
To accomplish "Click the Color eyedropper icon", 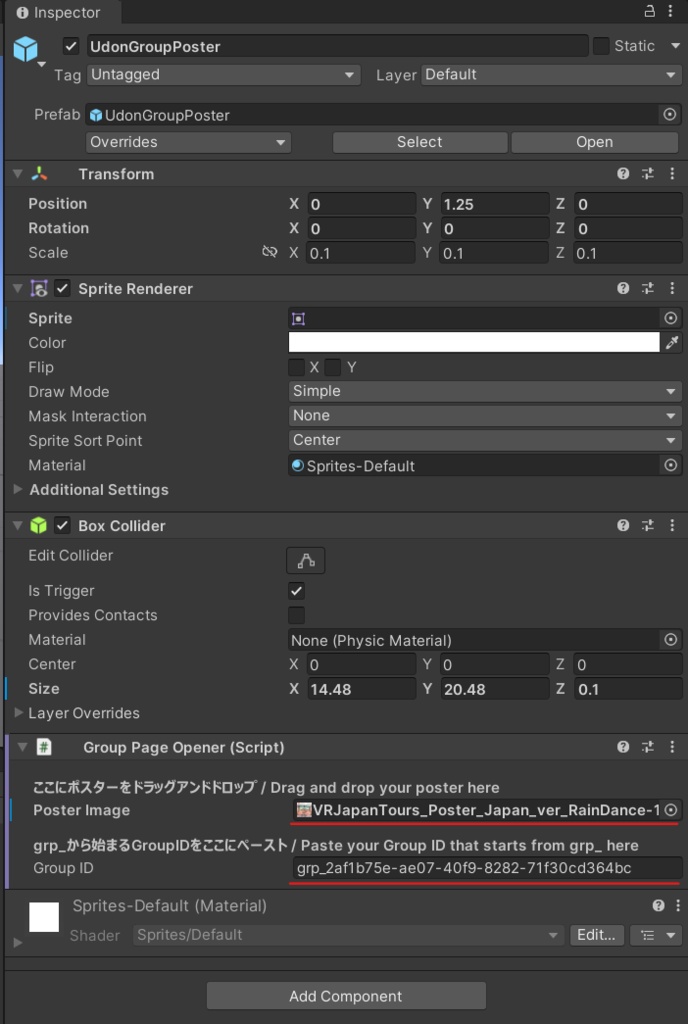I will point(672,342).
